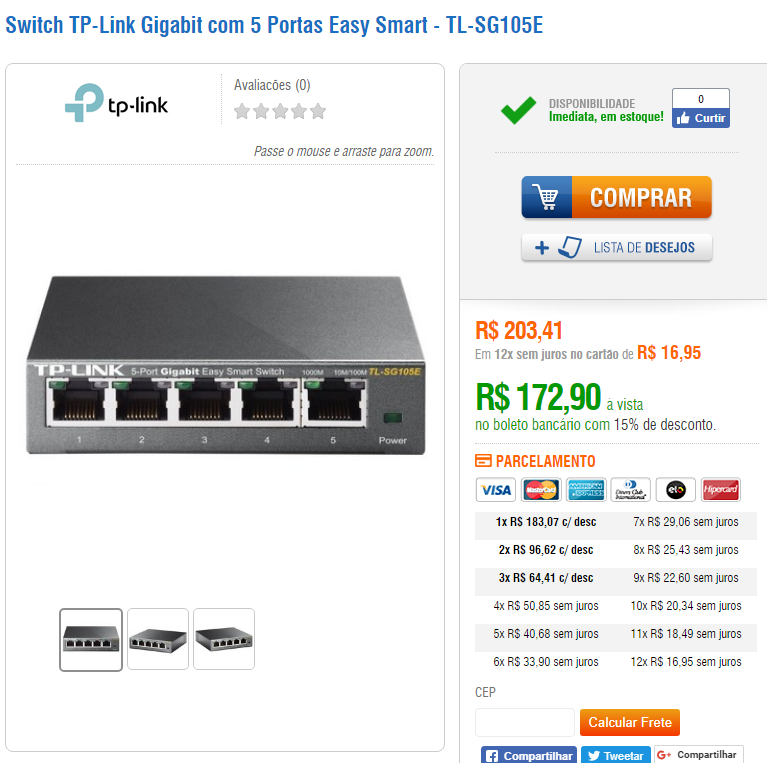
Task: Click the Calcular Frete button
Action: (630, 722)
